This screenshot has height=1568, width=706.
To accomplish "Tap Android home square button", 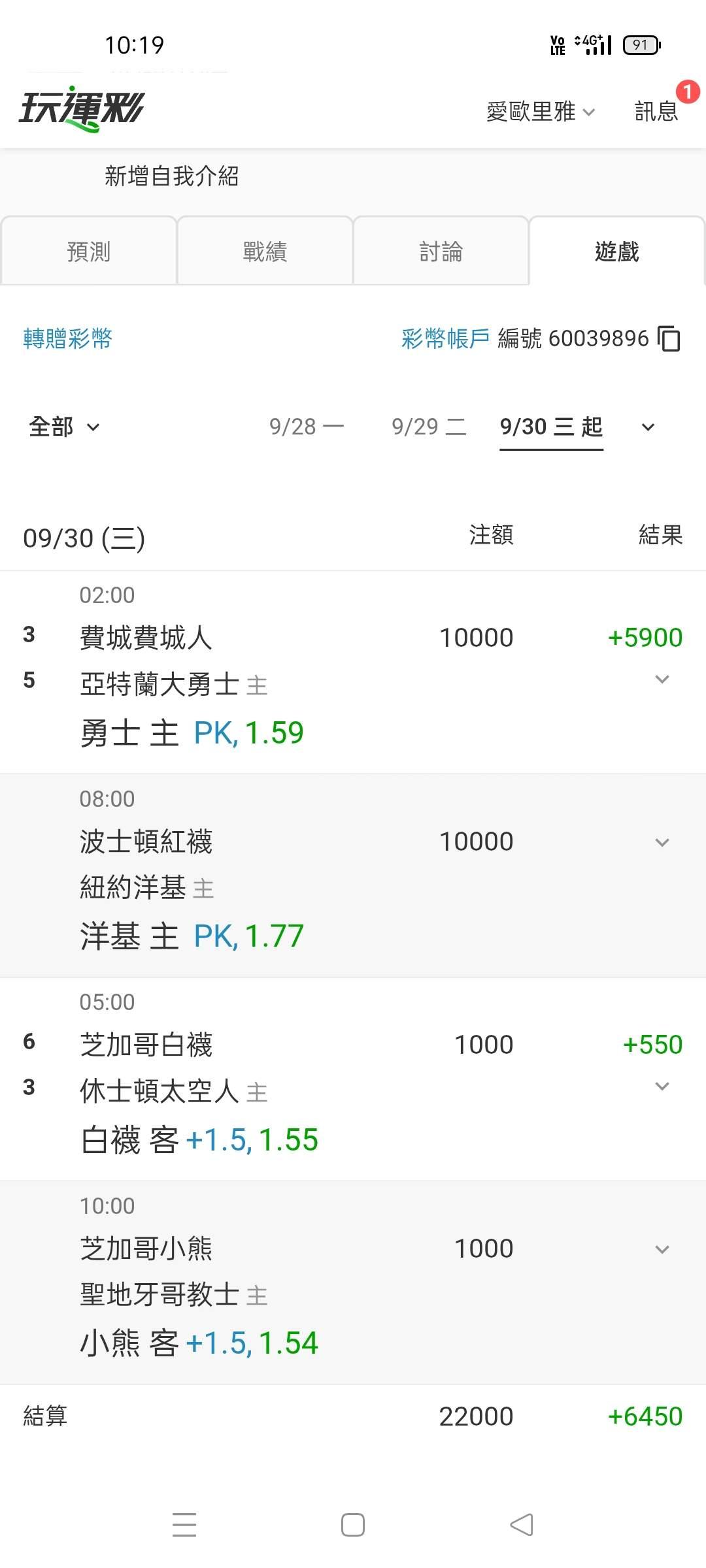I will [x=353, y=1524].
